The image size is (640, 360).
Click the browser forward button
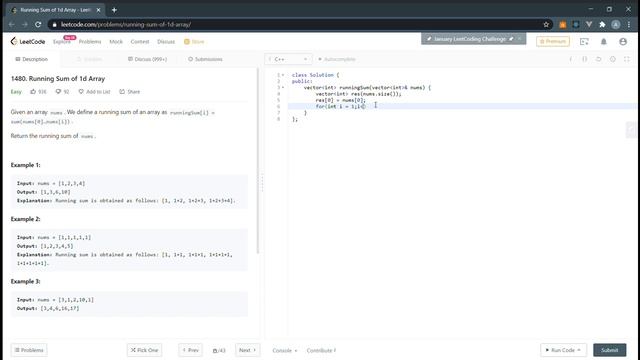(x=24, y=24)
